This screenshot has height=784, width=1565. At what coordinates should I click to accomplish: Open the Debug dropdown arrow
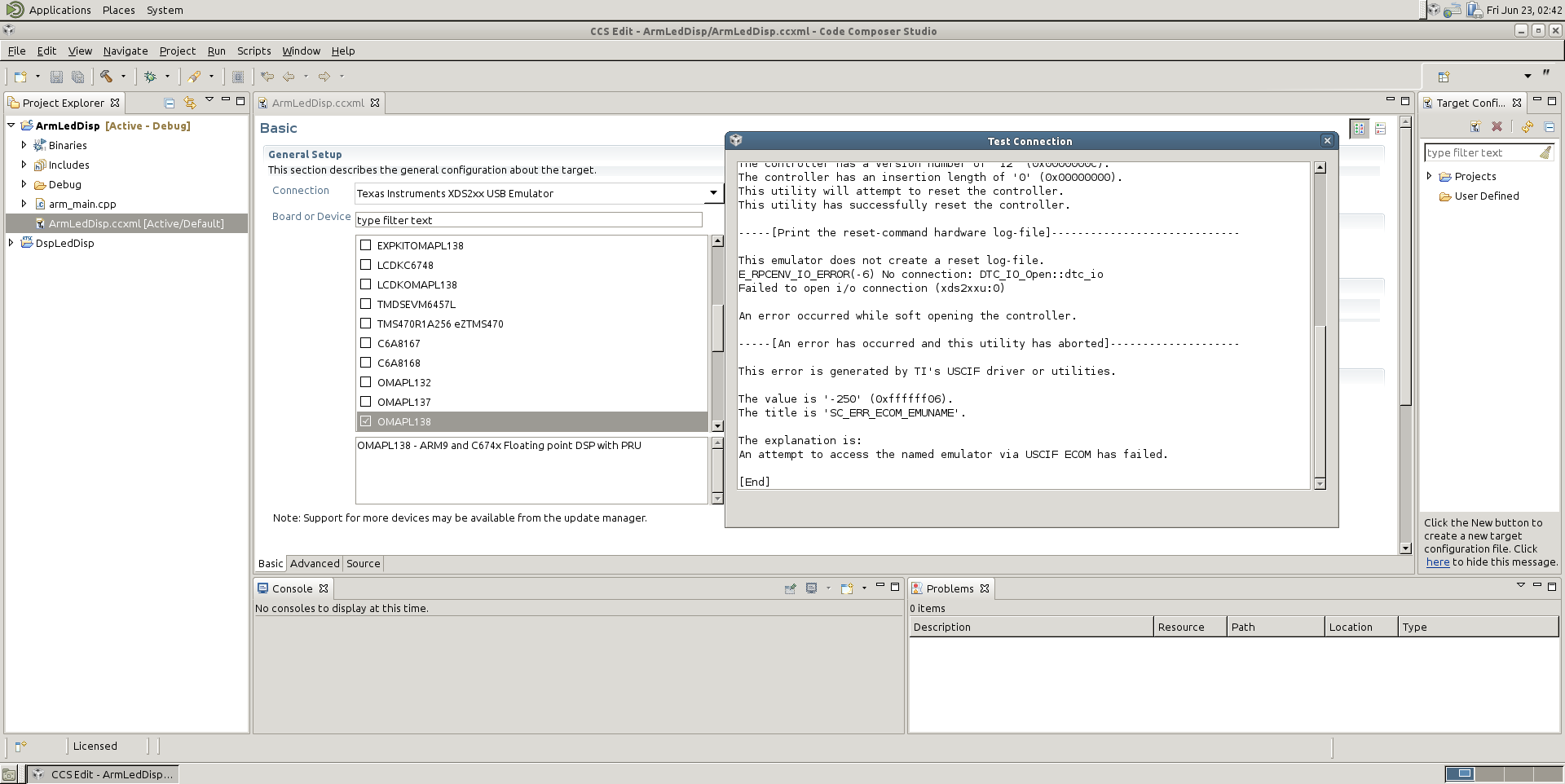pos(168,77)
